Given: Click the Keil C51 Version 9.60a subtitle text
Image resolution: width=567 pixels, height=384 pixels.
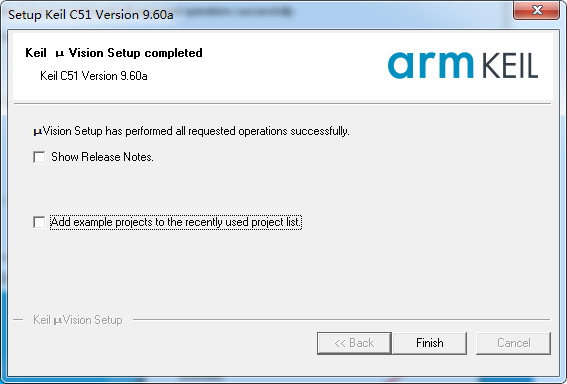Looking at the screenshot, I should (94, 76).
